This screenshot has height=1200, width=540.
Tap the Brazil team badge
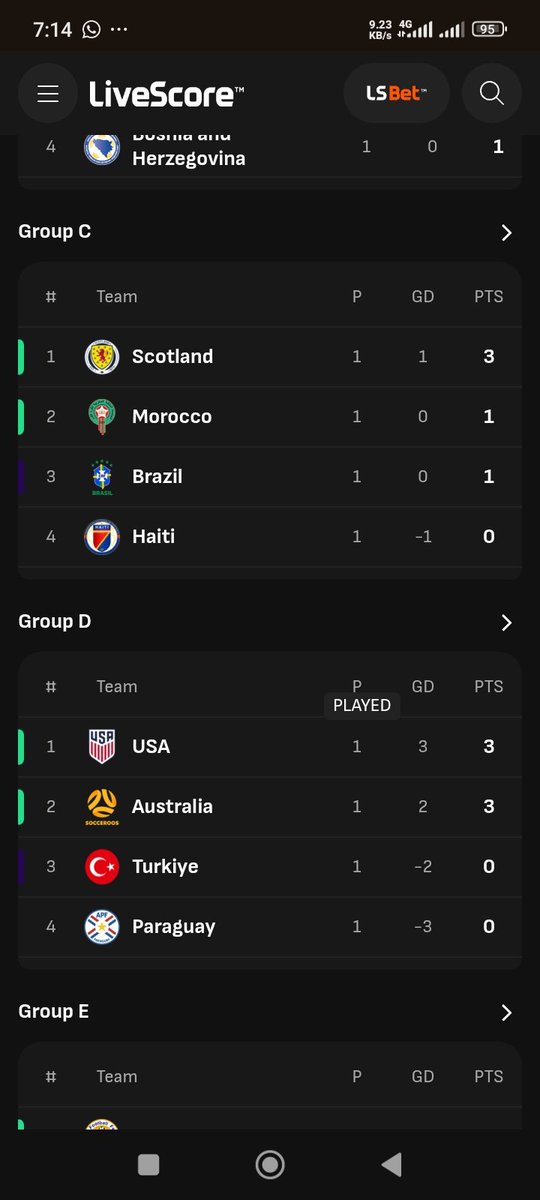tap(102, 477)
